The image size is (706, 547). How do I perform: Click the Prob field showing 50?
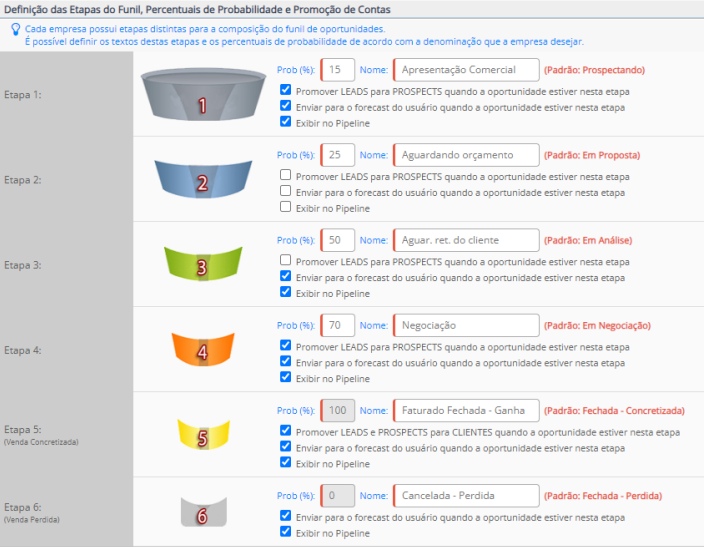point(338,240)
